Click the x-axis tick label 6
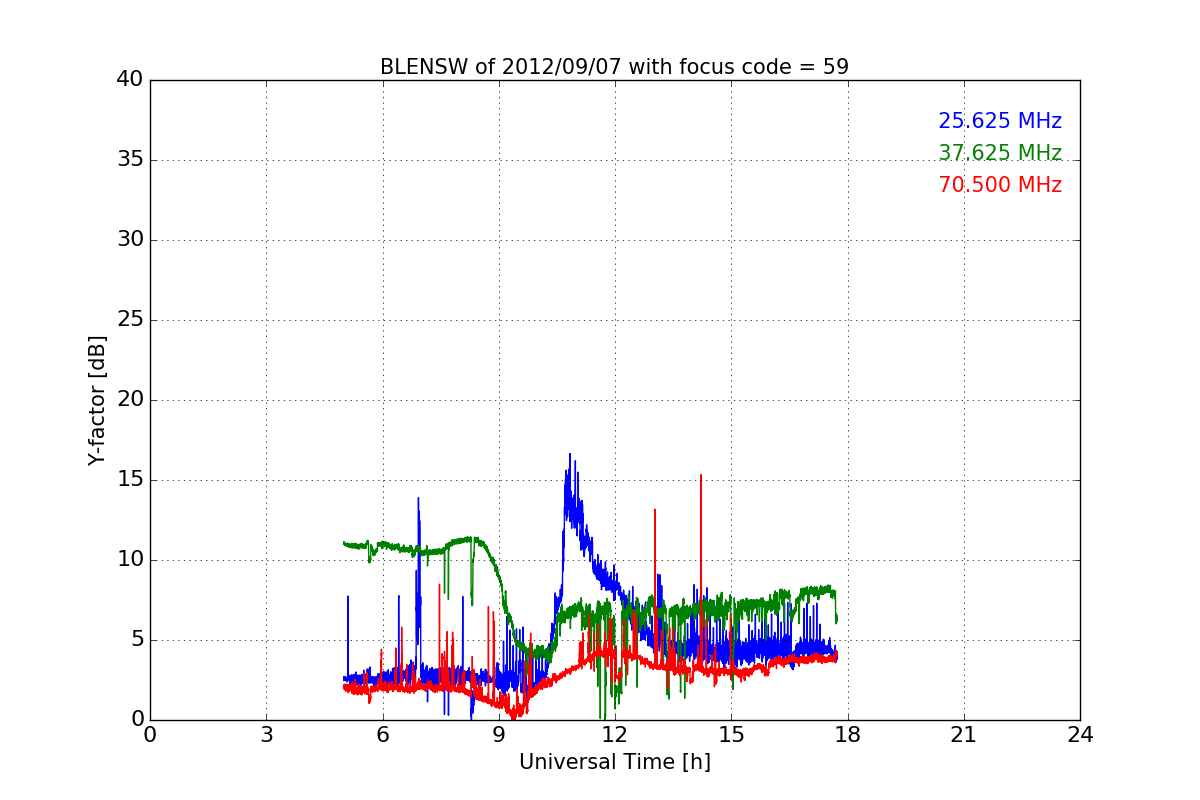The image size is (1200, 800). click(382, 735)
